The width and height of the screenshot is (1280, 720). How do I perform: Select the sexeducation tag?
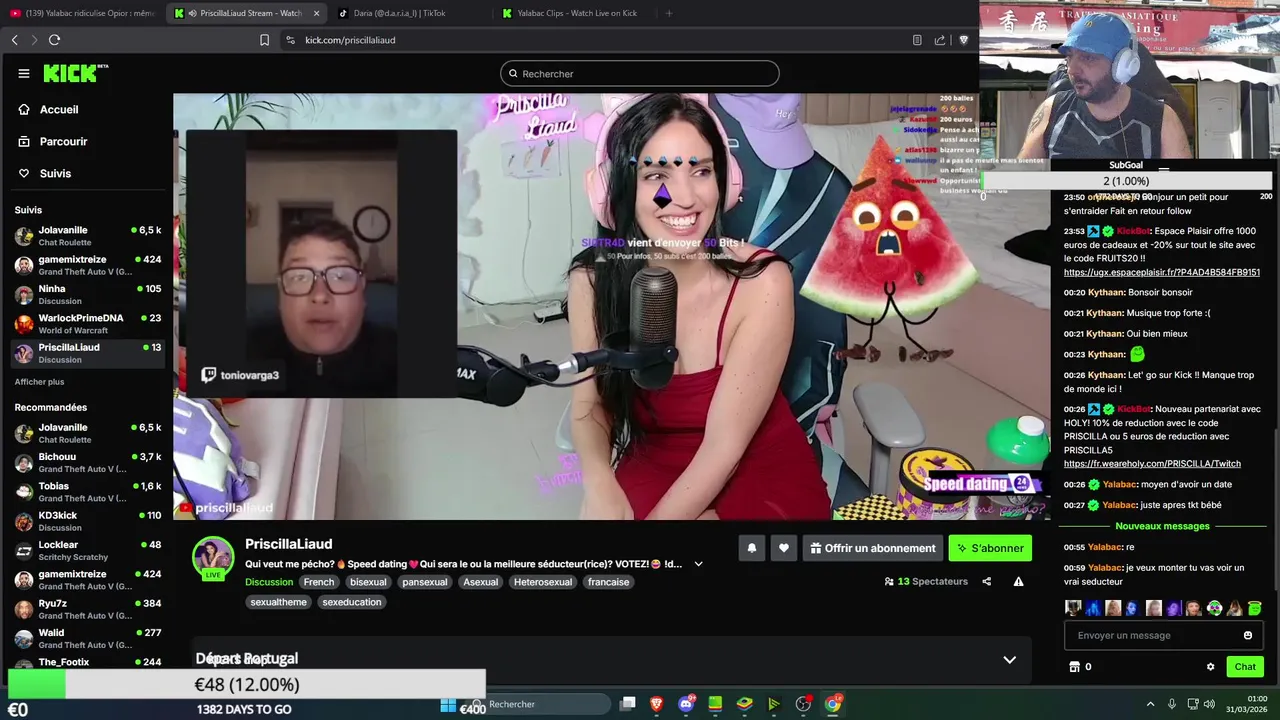coord(352,602)
